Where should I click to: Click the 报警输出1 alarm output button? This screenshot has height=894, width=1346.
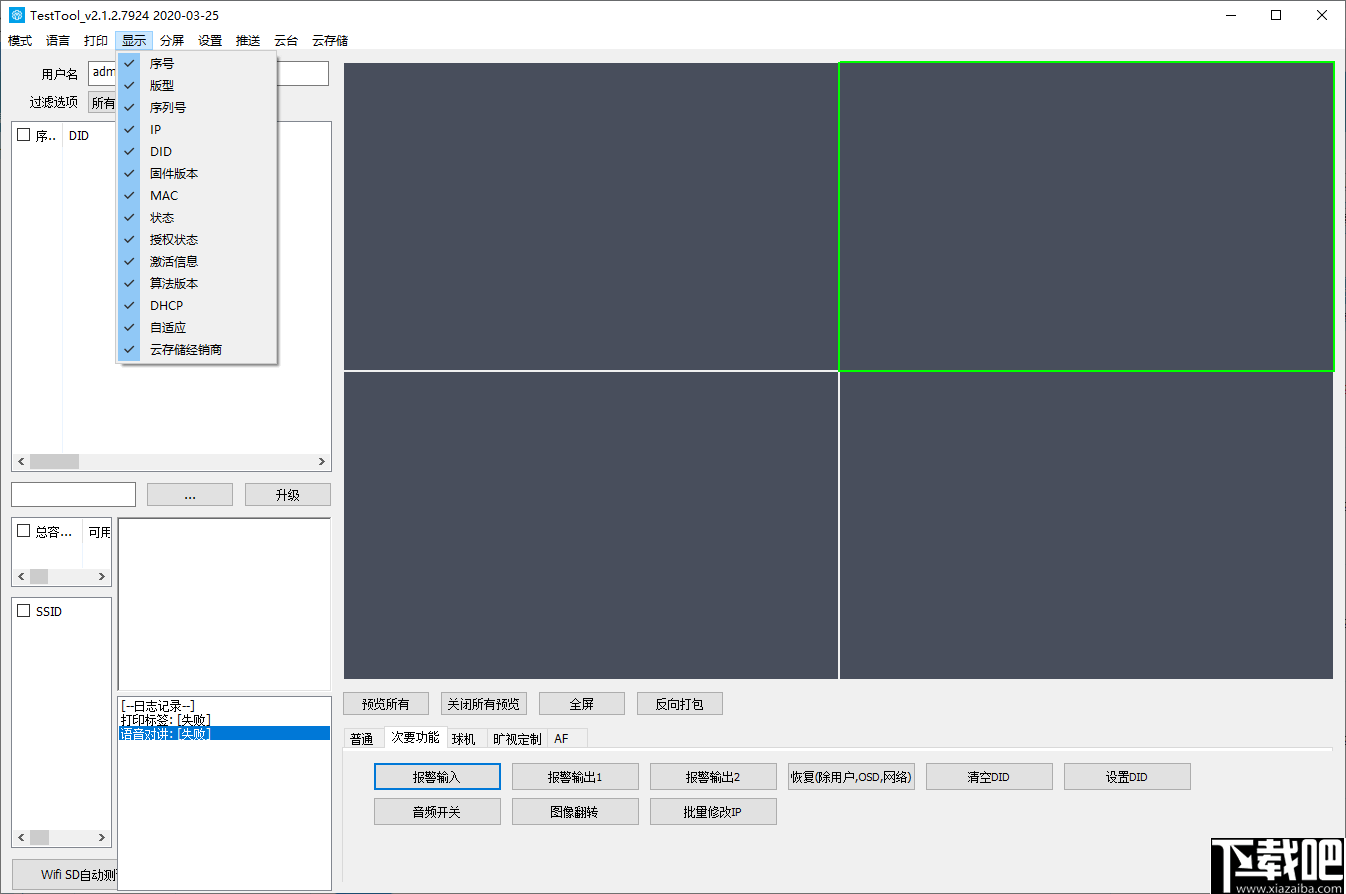(575, 776)
